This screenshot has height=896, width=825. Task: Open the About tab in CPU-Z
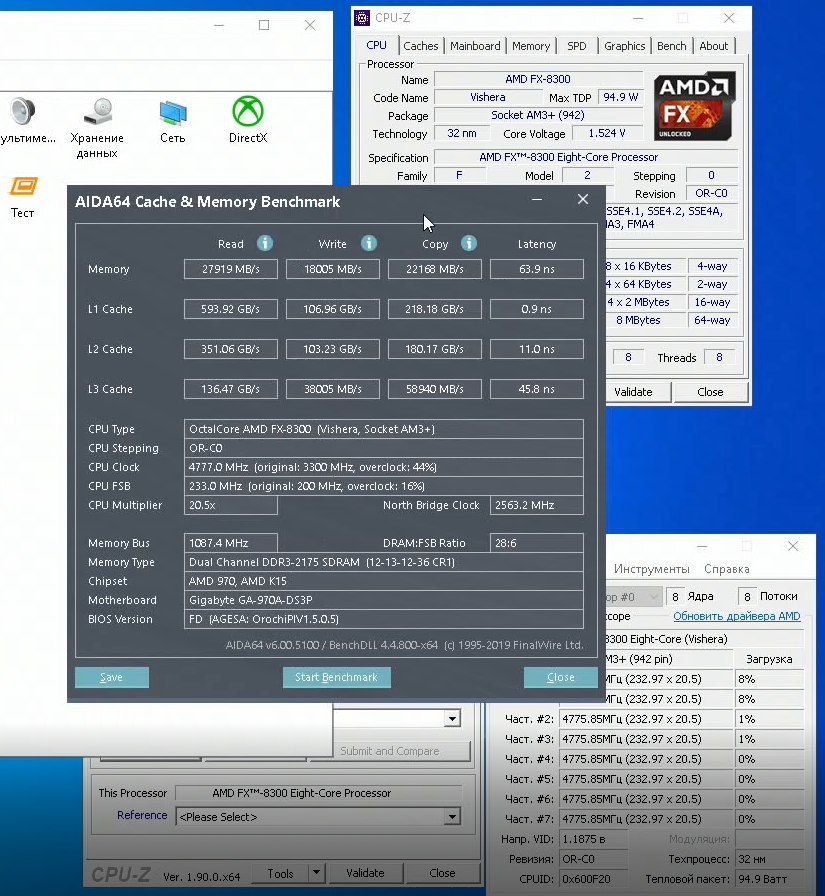click(714, 46)
